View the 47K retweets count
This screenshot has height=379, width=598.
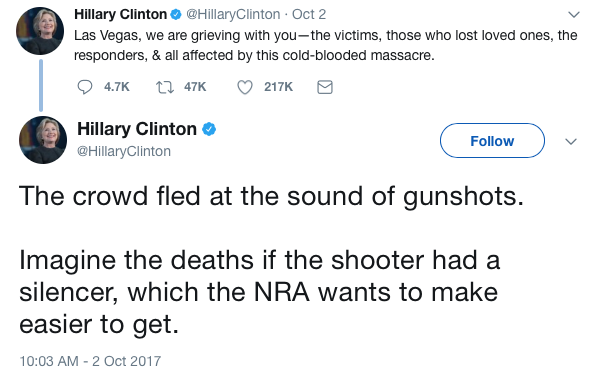195,87
